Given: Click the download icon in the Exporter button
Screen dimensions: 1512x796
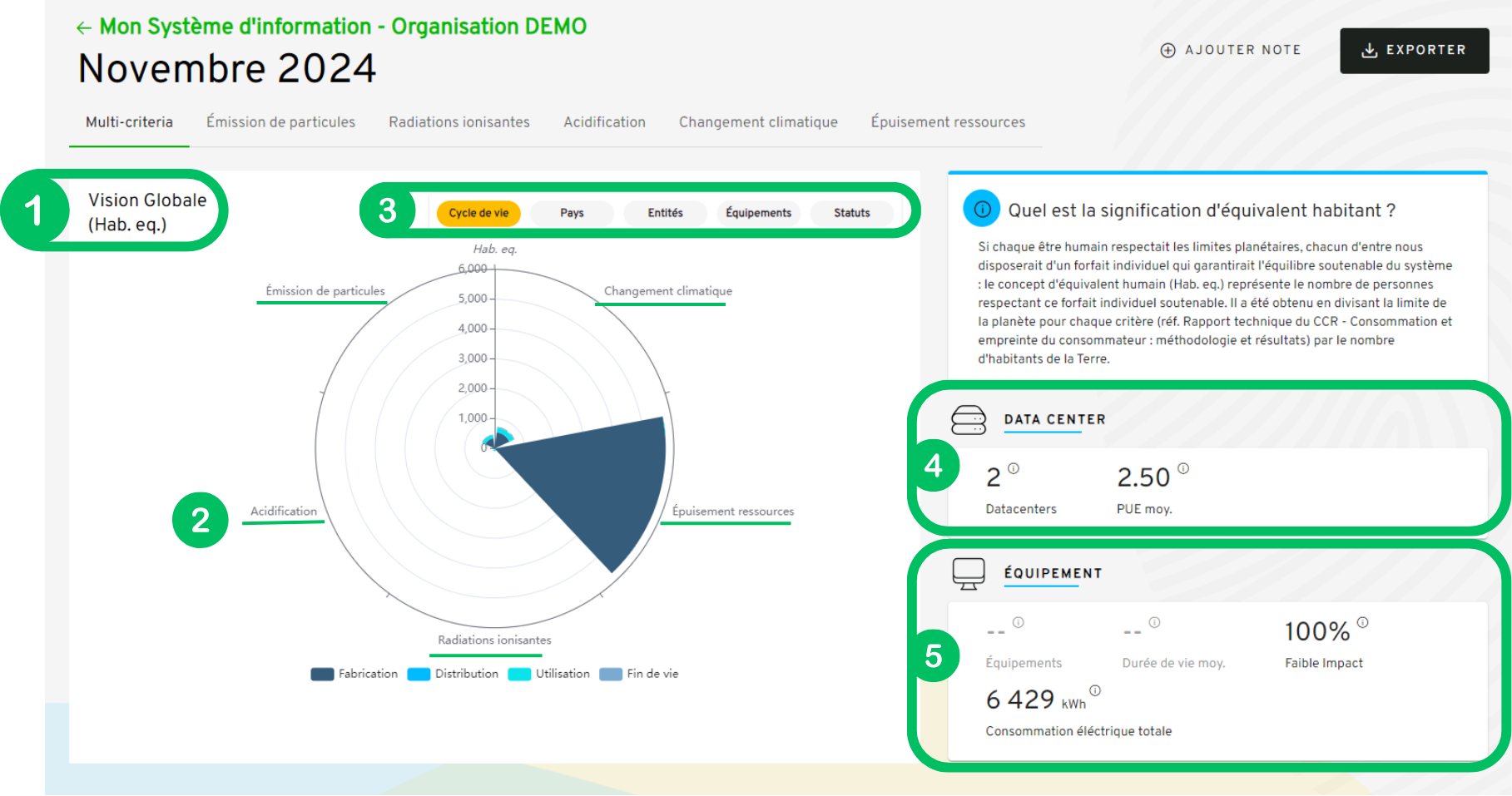Looking at the screenshot, I should click(x=1369, y=50).
